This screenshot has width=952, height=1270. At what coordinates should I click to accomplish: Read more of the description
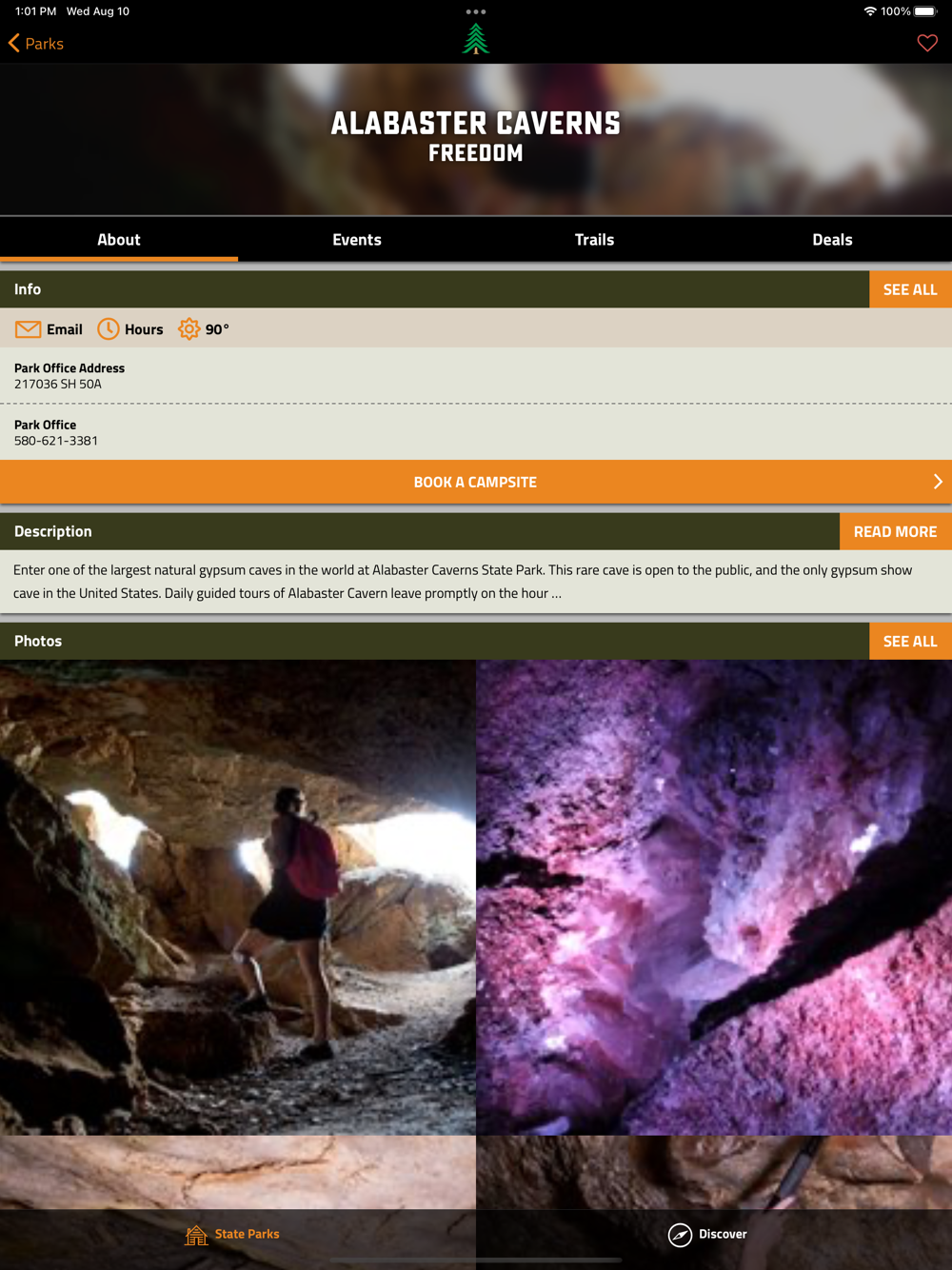pos(895,531)
